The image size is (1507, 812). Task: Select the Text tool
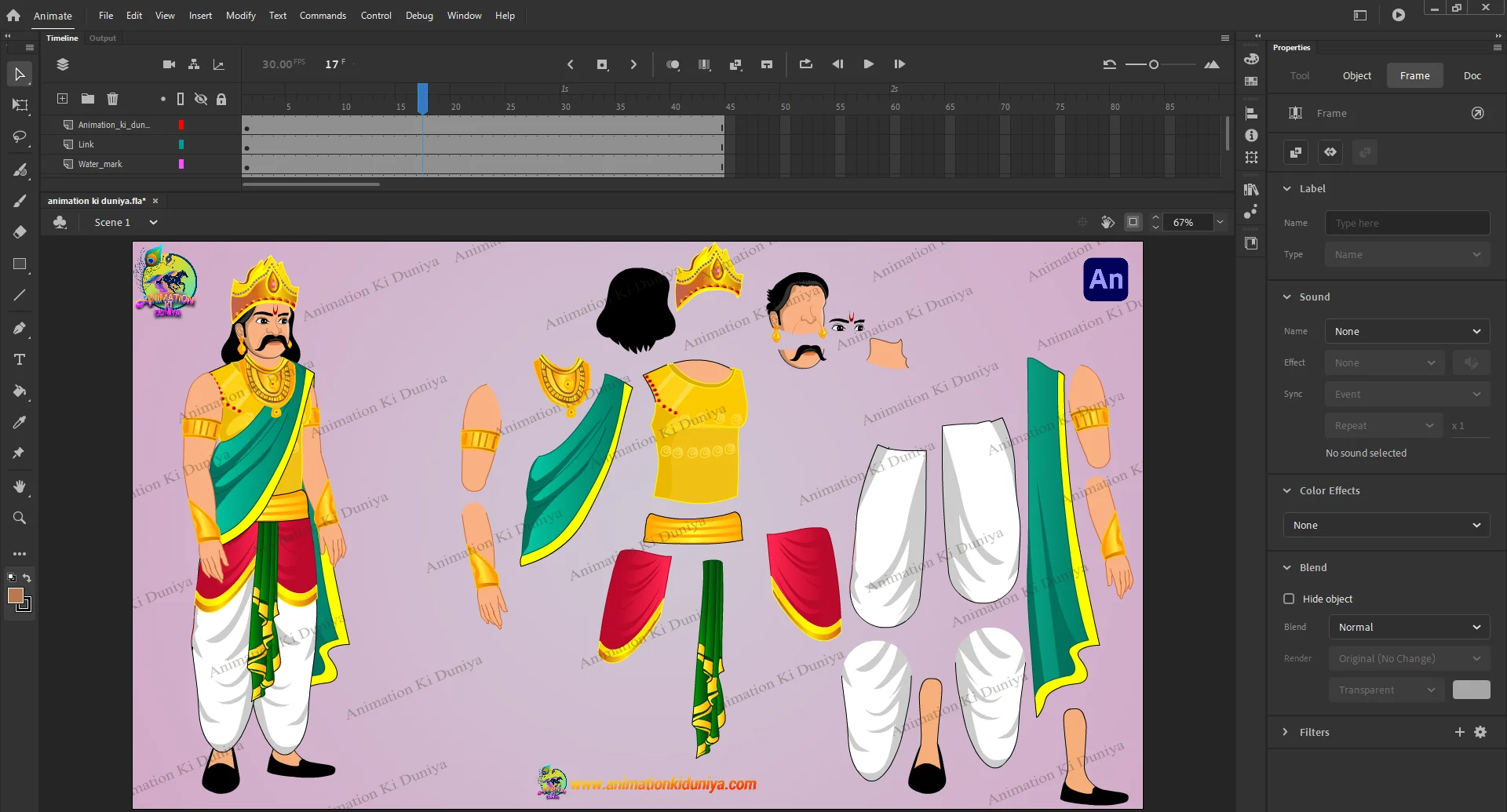pos(20,359)
